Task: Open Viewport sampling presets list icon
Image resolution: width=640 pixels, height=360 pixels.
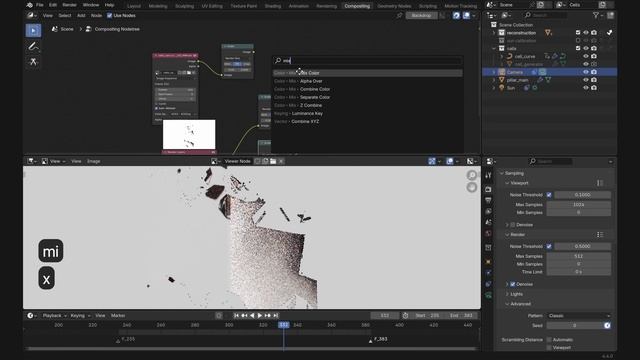Action: [600, 183]
